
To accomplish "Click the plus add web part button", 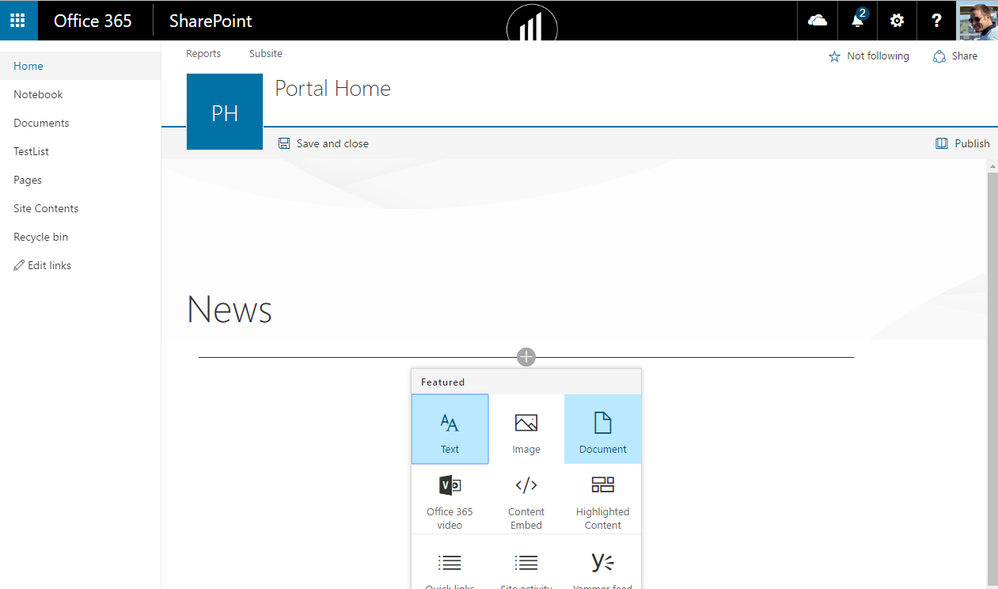I will pyautogui.click(x=526, y=357).
